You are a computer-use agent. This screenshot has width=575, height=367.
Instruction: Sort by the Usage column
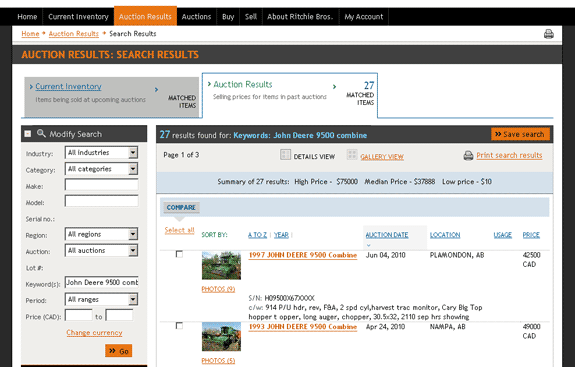[502, 235]
